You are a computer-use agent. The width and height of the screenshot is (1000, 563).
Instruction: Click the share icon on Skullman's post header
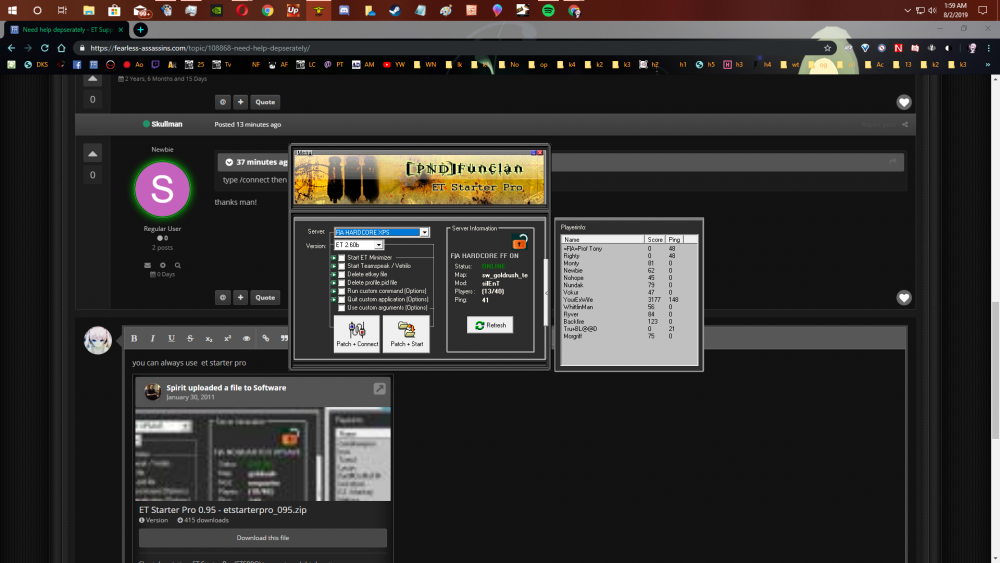pos(905,124)
